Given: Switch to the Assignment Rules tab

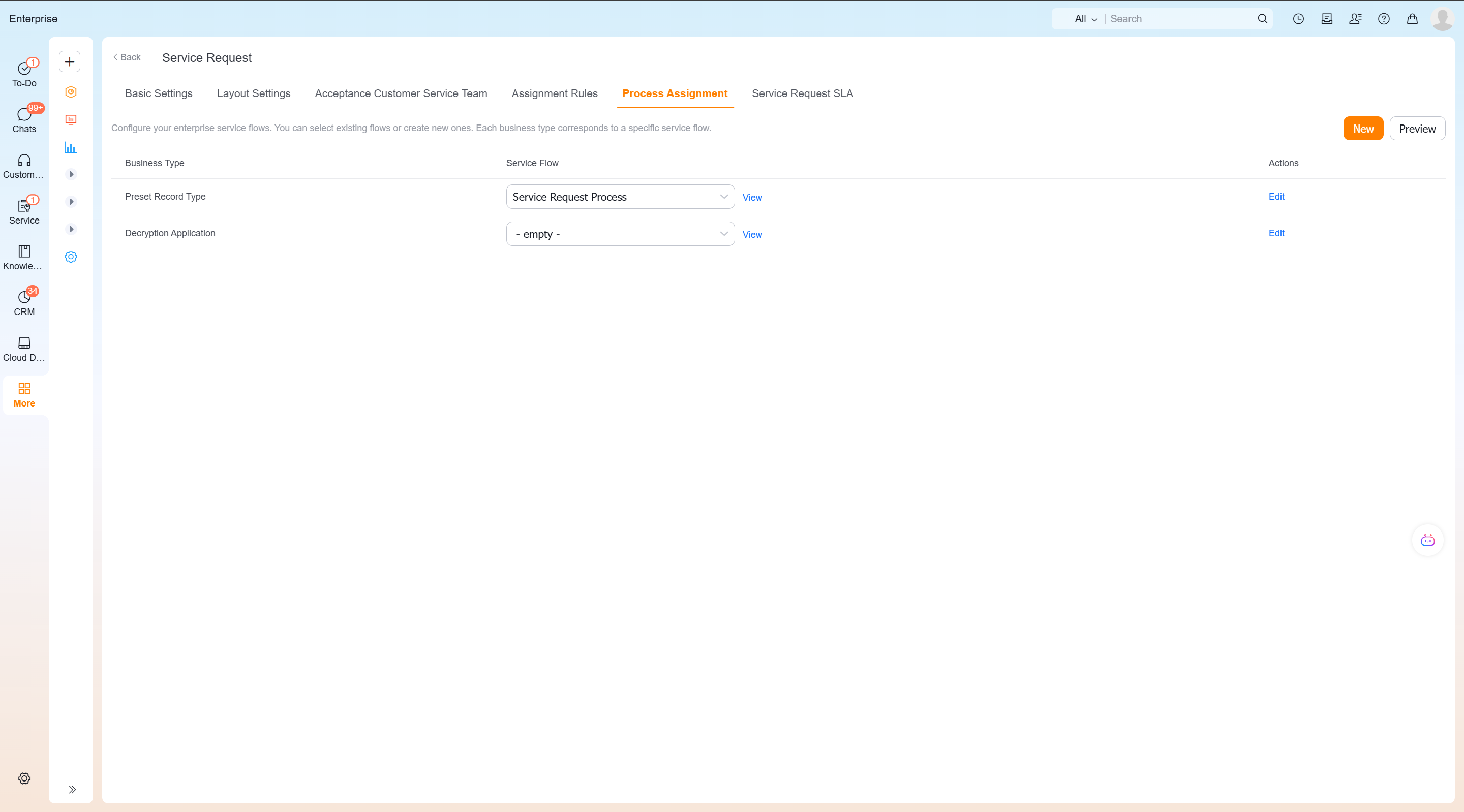Looking at the screenshot, I should point(555,93).
